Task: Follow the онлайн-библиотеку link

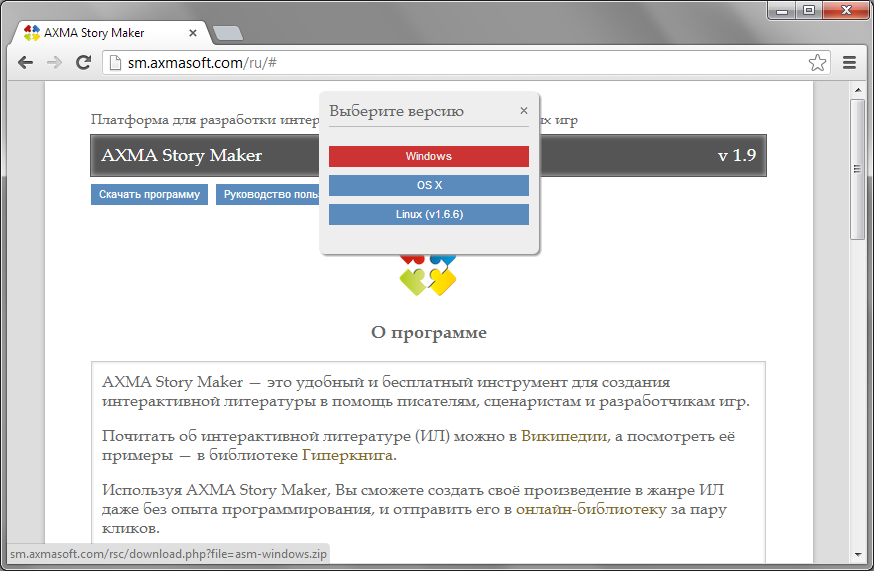Action: pyautogui.click(x=591, y=509)
